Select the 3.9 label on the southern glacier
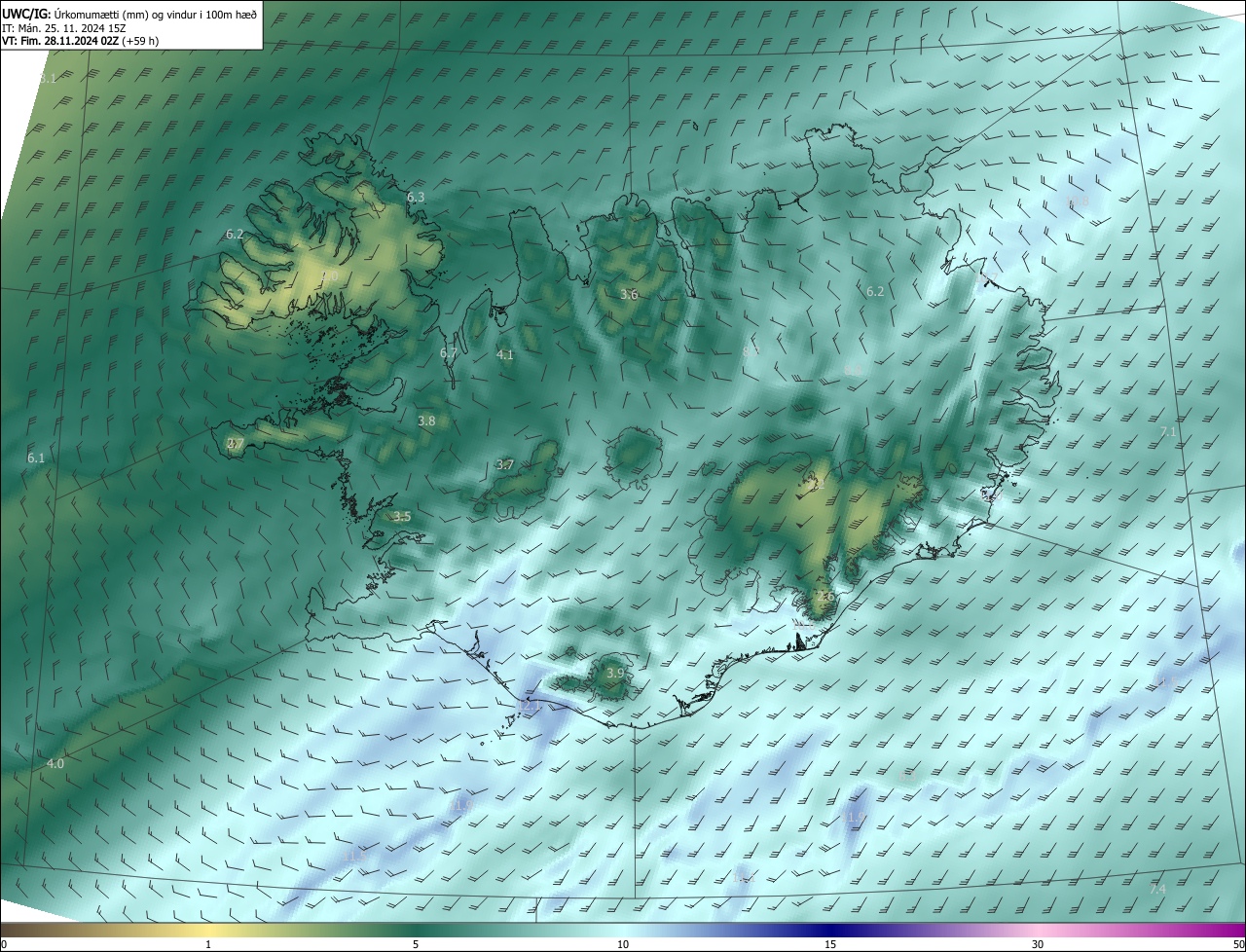The image size is (1246, 952). coord(615,673)
